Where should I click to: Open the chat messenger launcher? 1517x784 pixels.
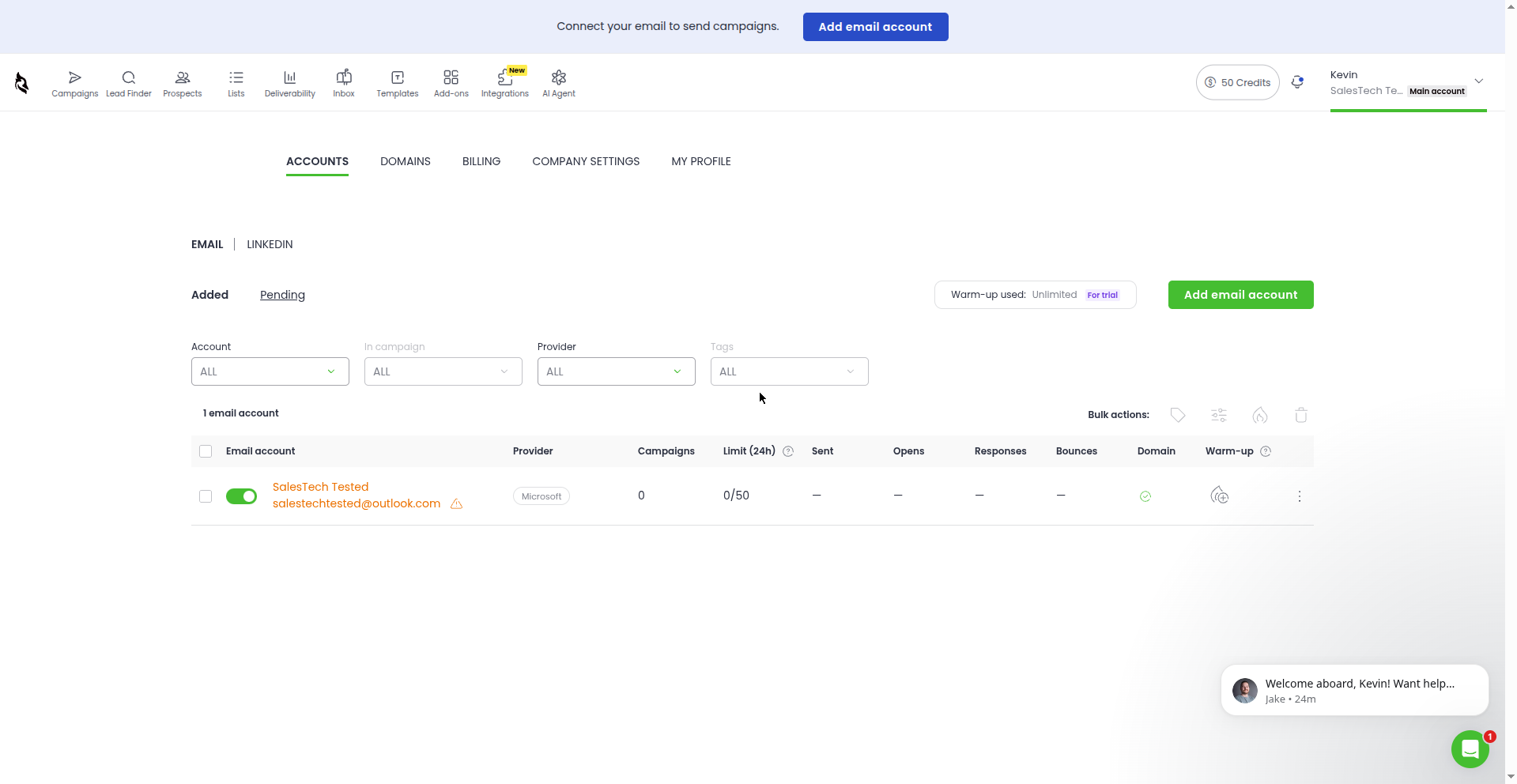(1470, 749)
